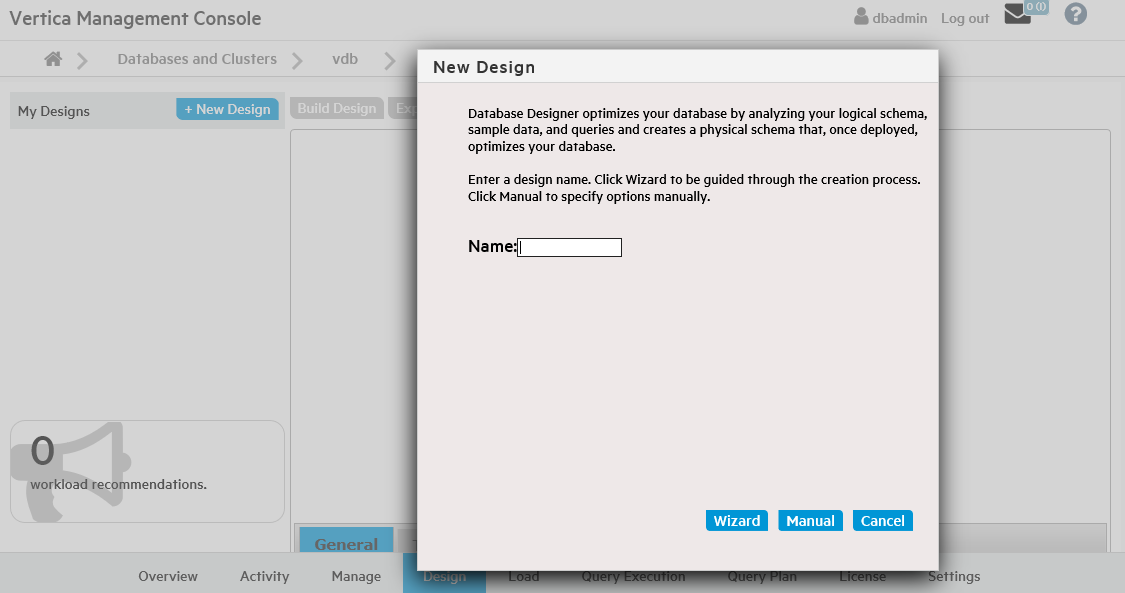Choose the Manual design option button
This screenshot has height=593, width=1125.
tap(810, 521)
